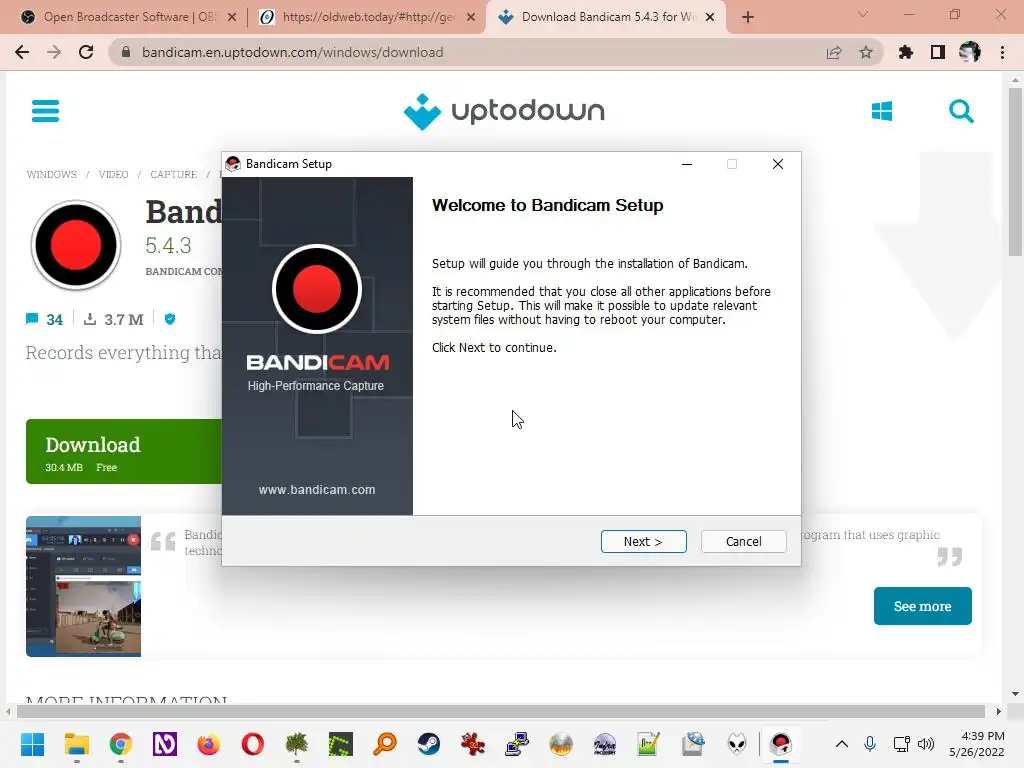Launch Opera from the taskbar

(253, 744)
